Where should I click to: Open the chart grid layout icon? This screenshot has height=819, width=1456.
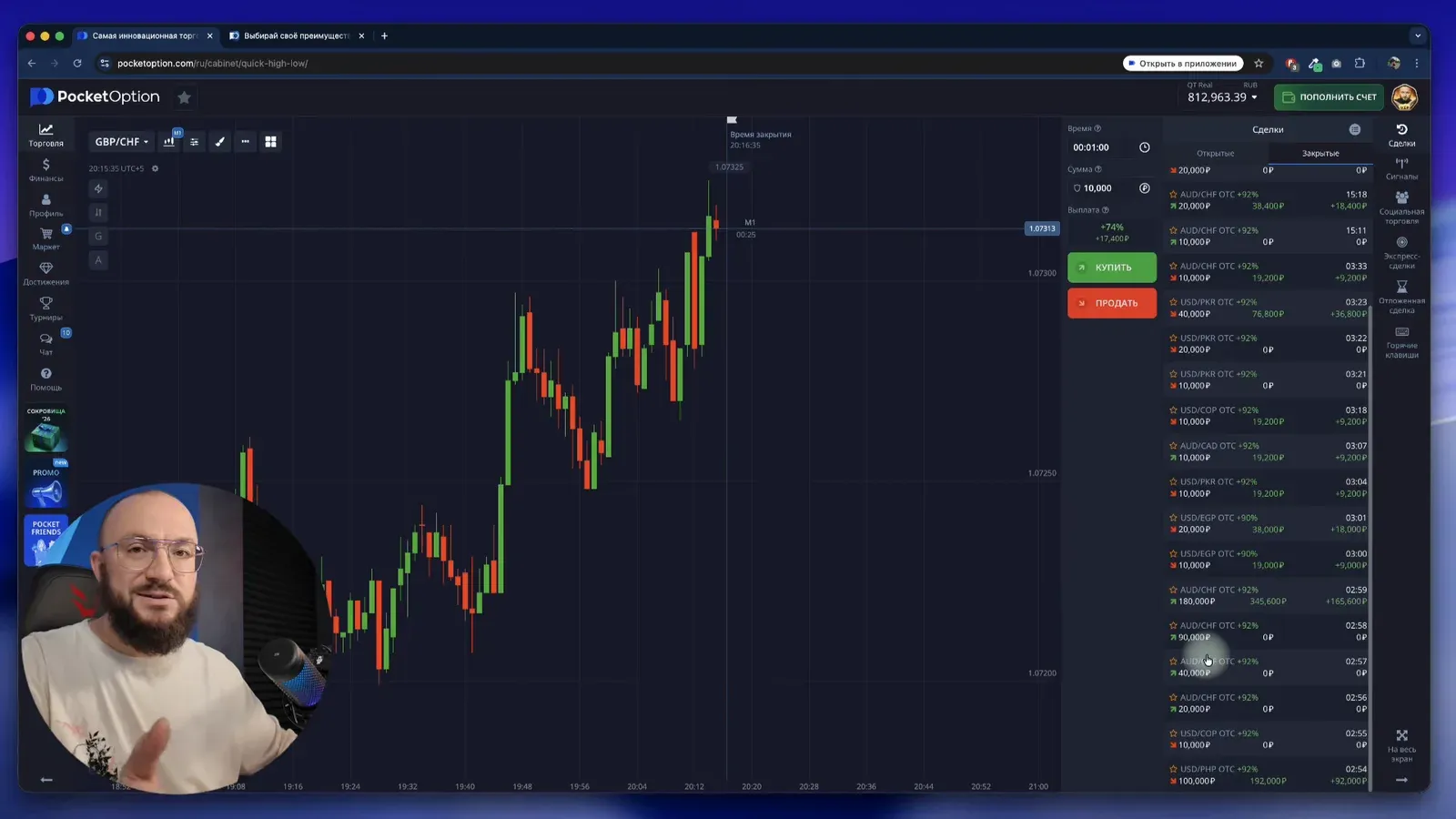pos(270,142)
